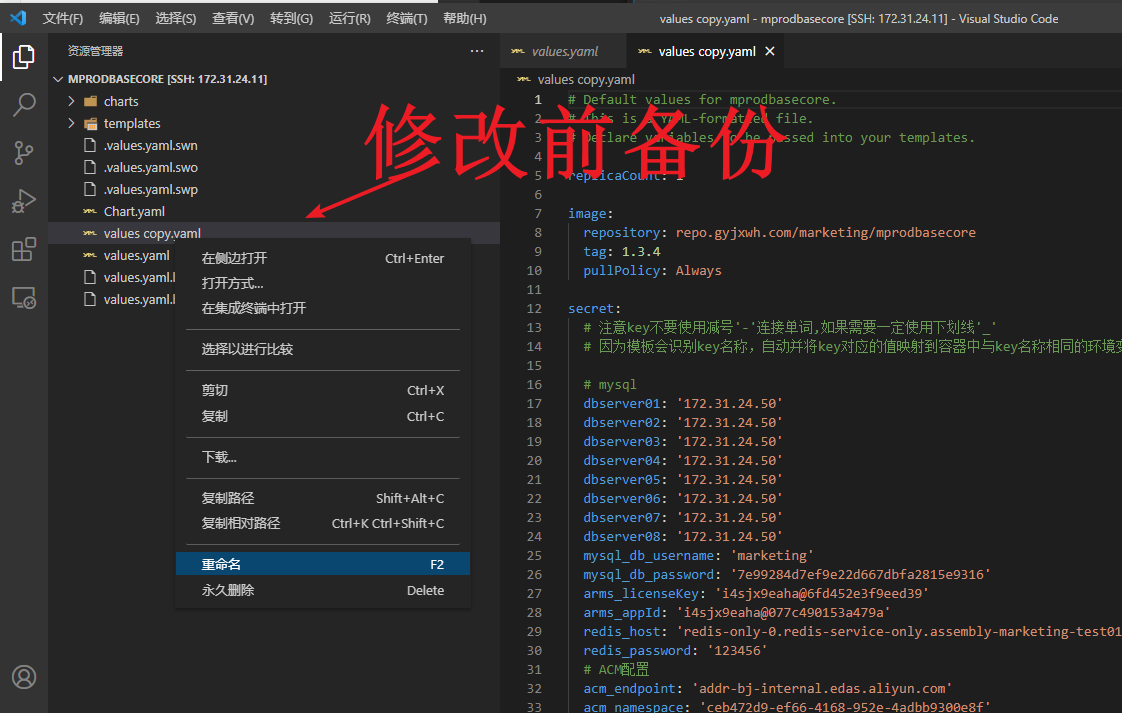This screenshot has height=713, width=1122.
Task: Click the arms_licenseKey key
Action: [x=640, y=593]
